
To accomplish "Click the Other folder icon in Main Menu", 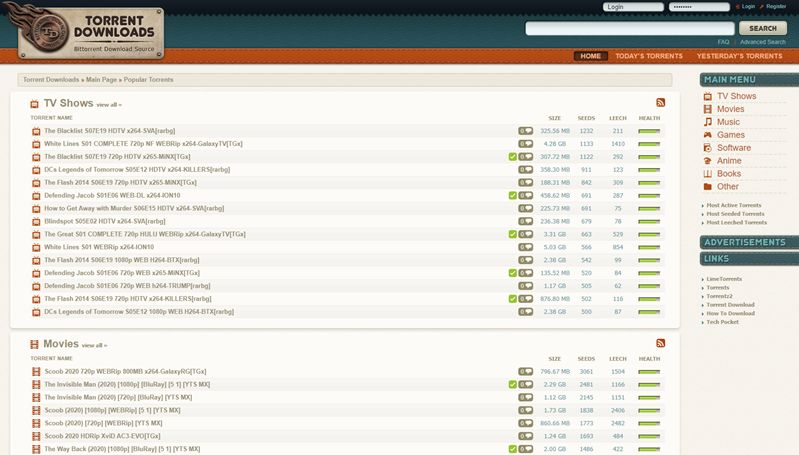I will 707,186.
